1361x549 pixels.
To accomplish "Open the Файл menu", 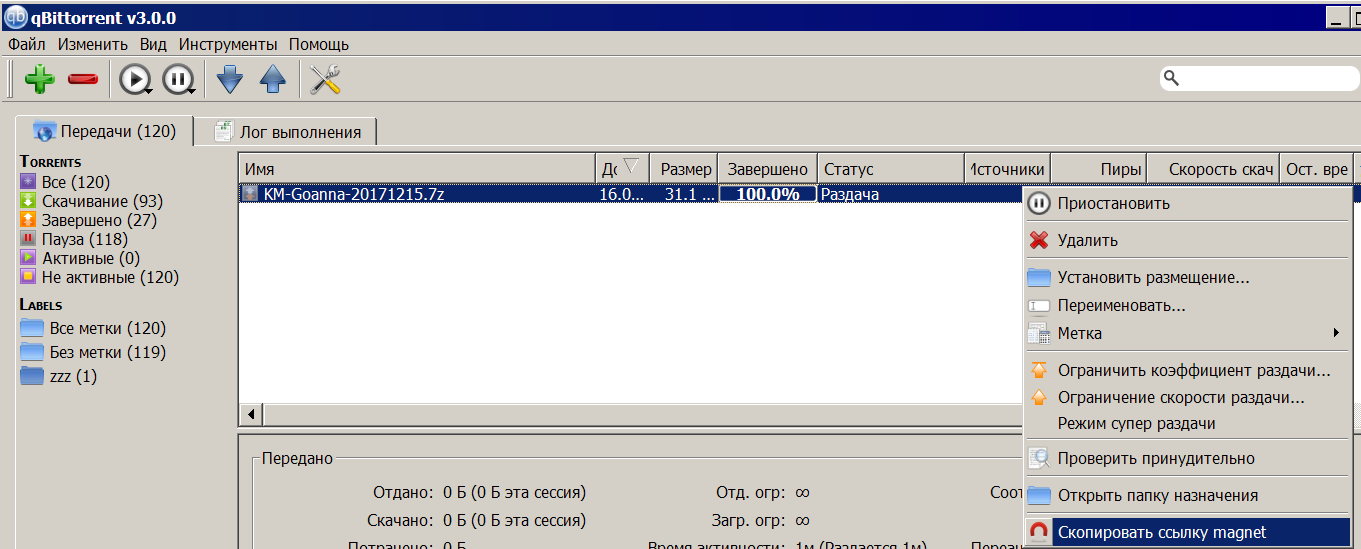I will (26, 44).
